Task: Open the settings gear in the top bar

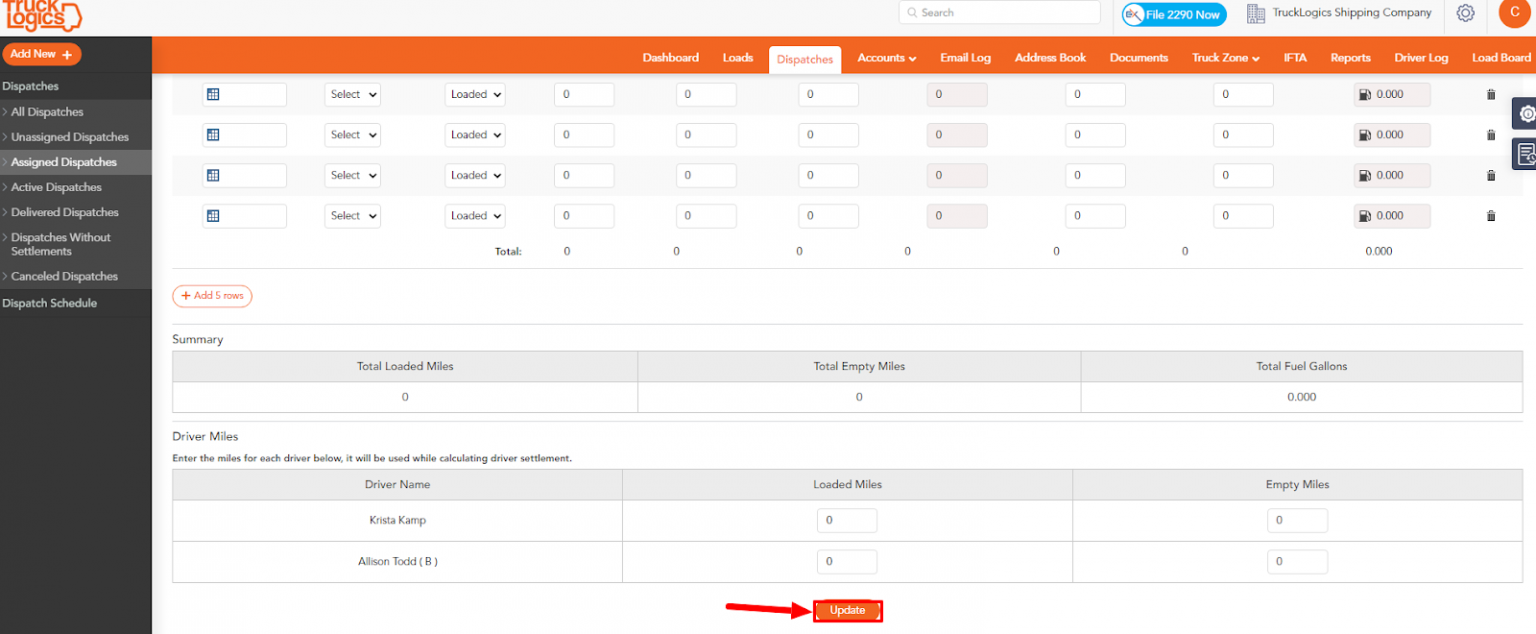Action: [1465, 13]
